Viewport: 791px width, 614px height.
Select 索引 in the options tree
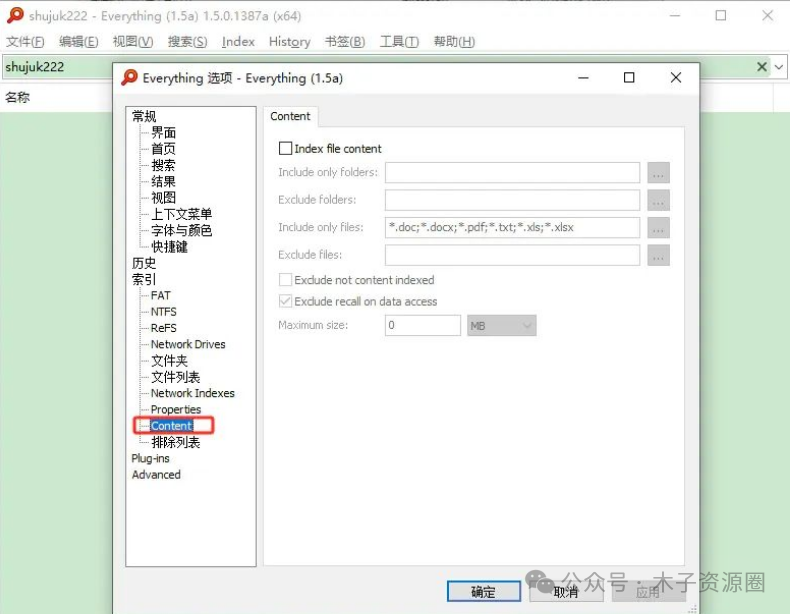point(144,279)
